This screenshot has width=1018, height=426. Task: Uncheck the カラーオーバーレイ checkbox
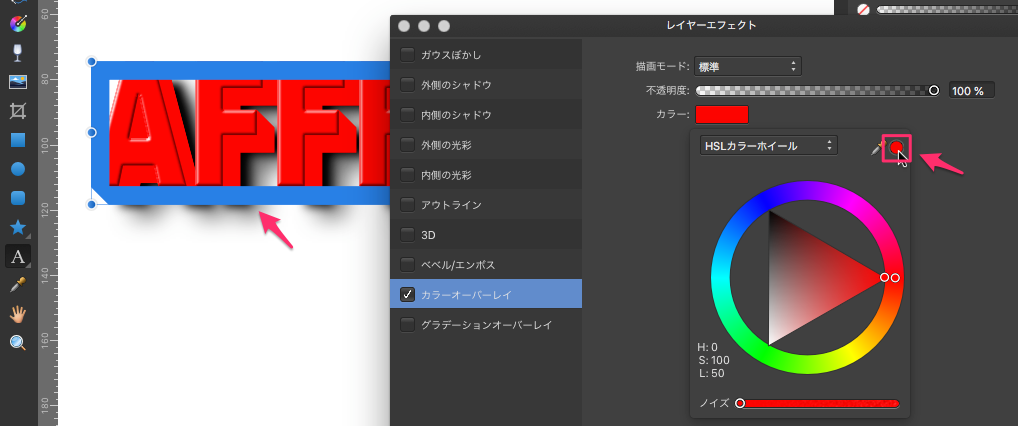click(408, 294)
